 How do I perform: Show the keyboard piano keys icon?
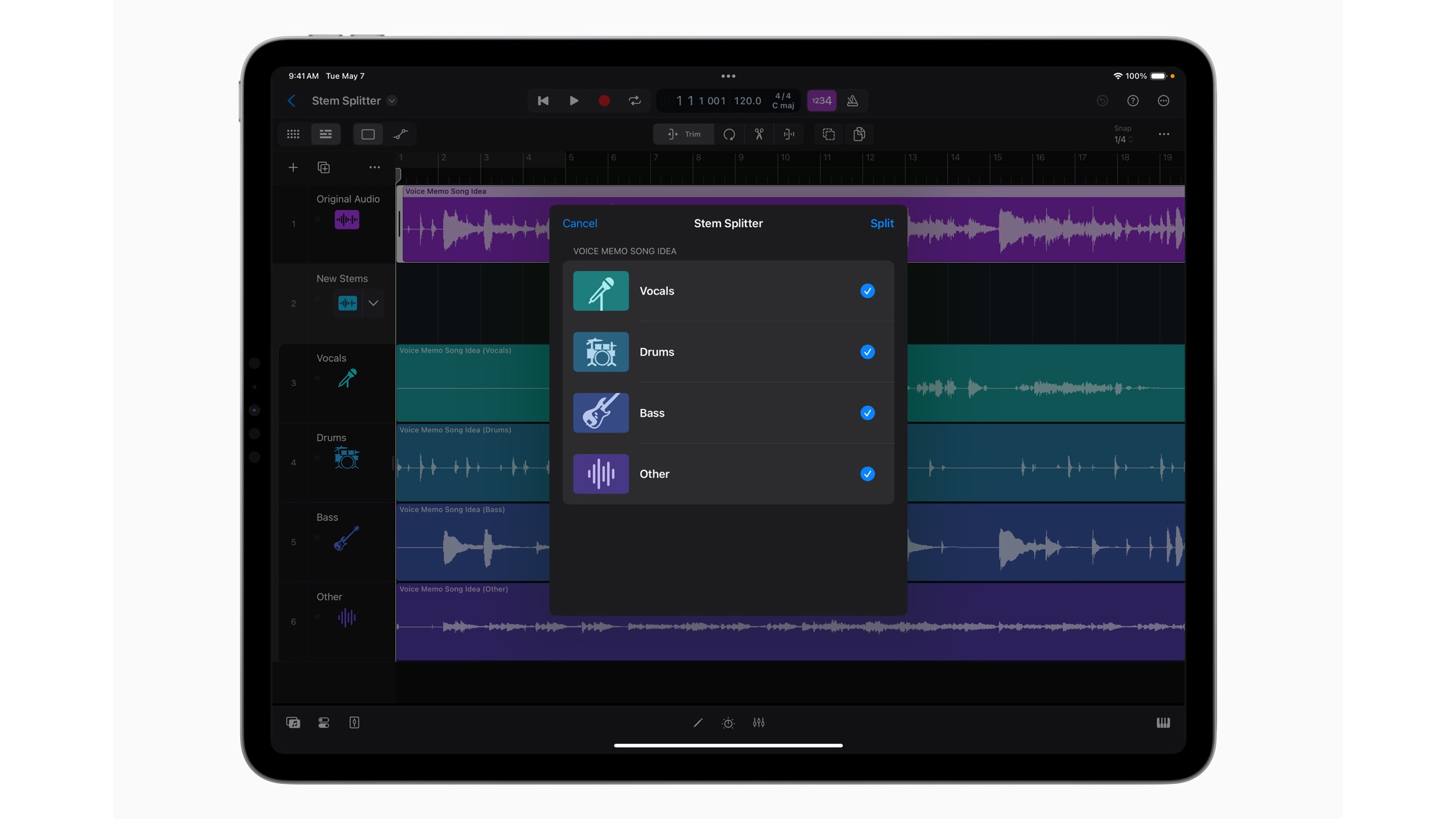click(1163, 723)
